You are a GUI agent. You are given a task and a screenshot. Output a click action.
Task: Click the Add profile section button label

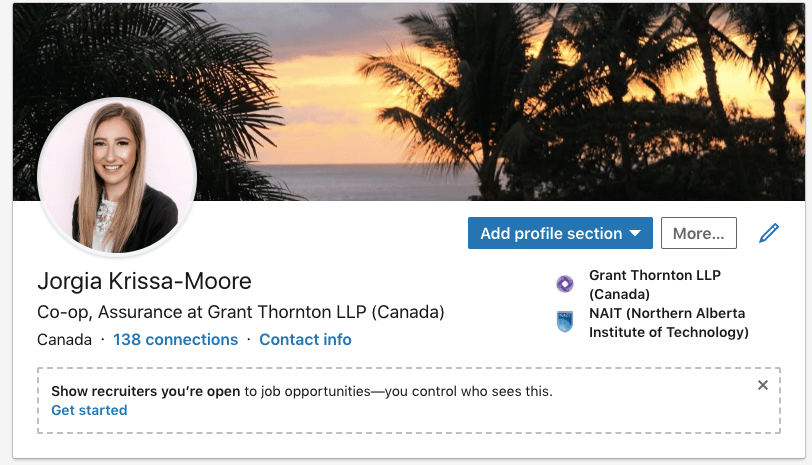pyautogui.click(x=551, y=234)
